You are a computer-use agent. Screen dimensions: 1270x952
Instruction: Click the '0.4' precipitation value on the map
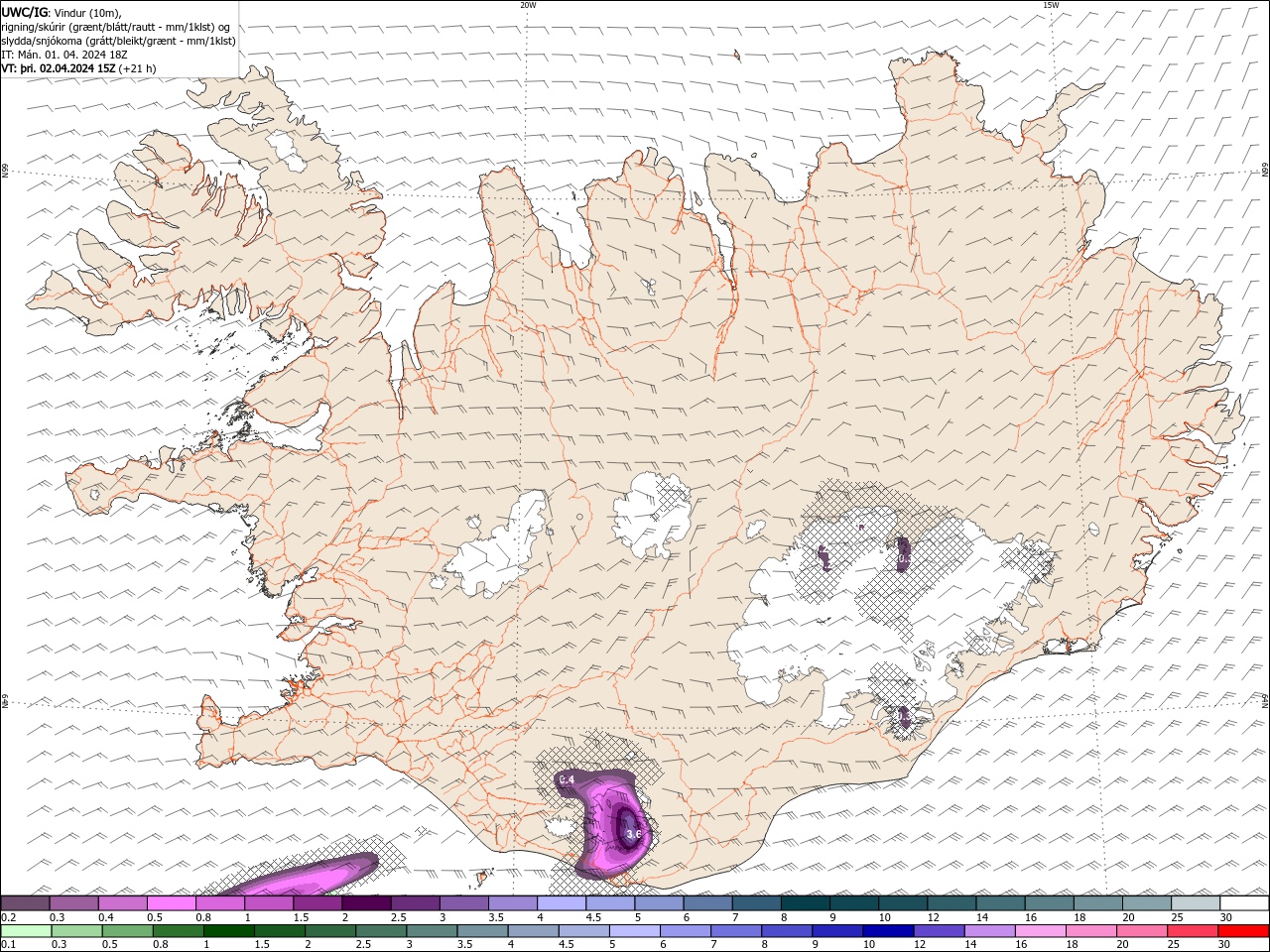568,780
